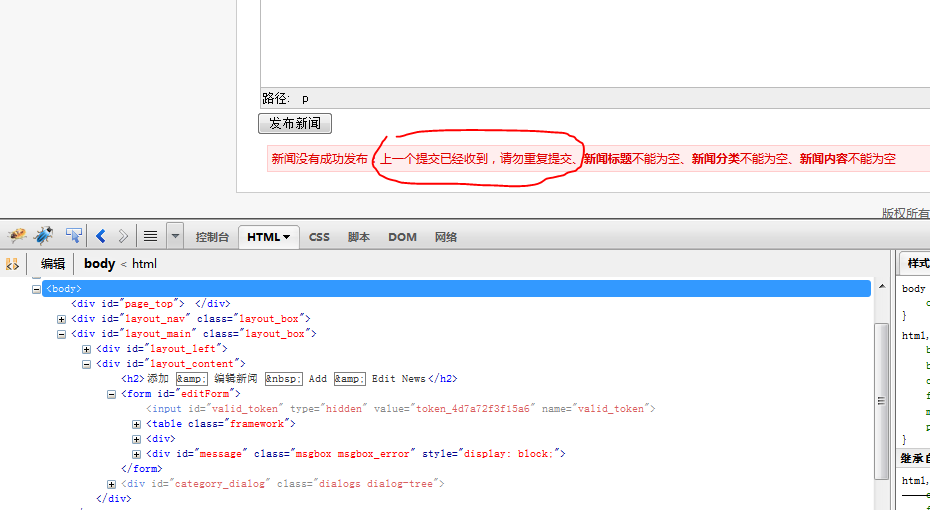Expand the layout_nav div node

pos(62,319)
